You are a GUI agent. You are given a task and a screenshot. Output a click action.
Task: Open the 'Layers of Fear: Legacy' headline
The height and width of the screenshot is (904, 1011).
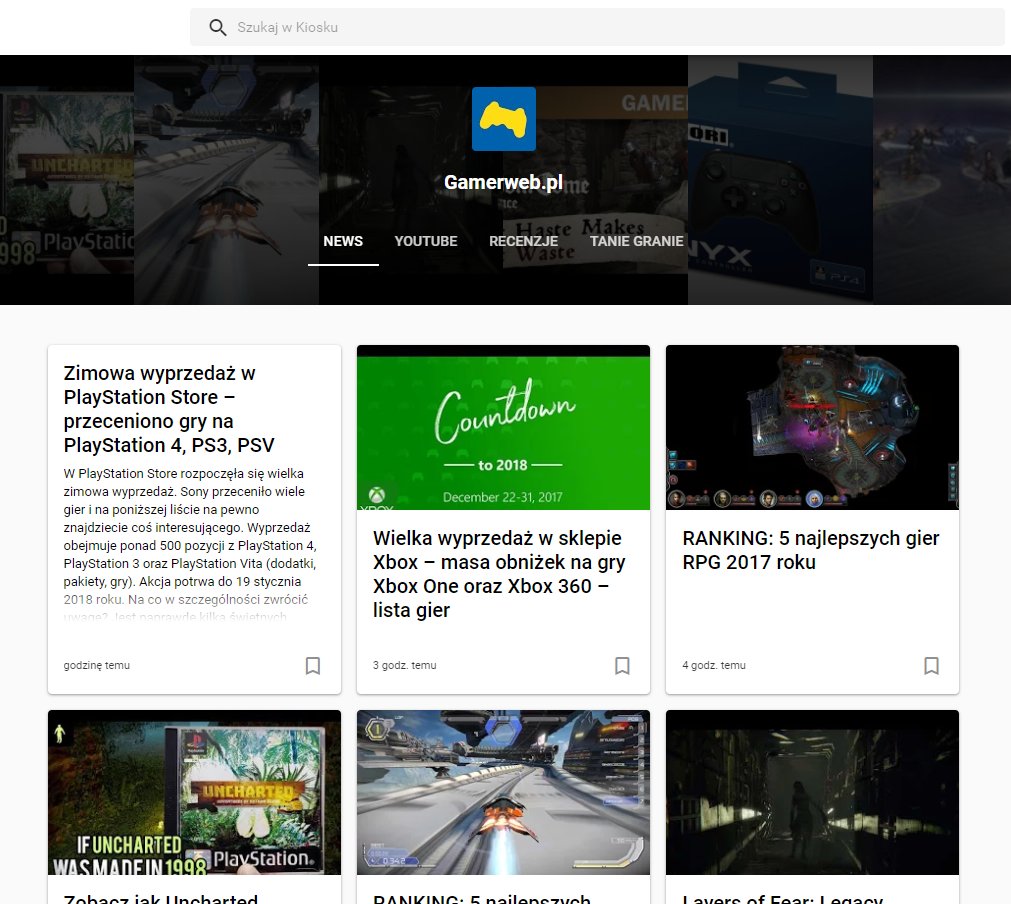783,898
